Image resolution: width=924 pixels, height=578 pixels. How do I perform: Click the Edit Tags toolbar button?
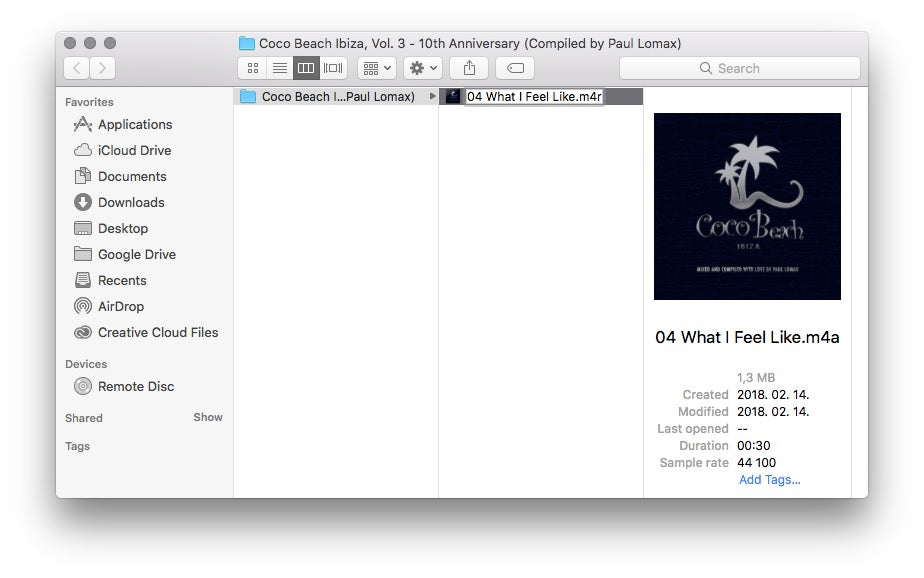coord(515,68)
